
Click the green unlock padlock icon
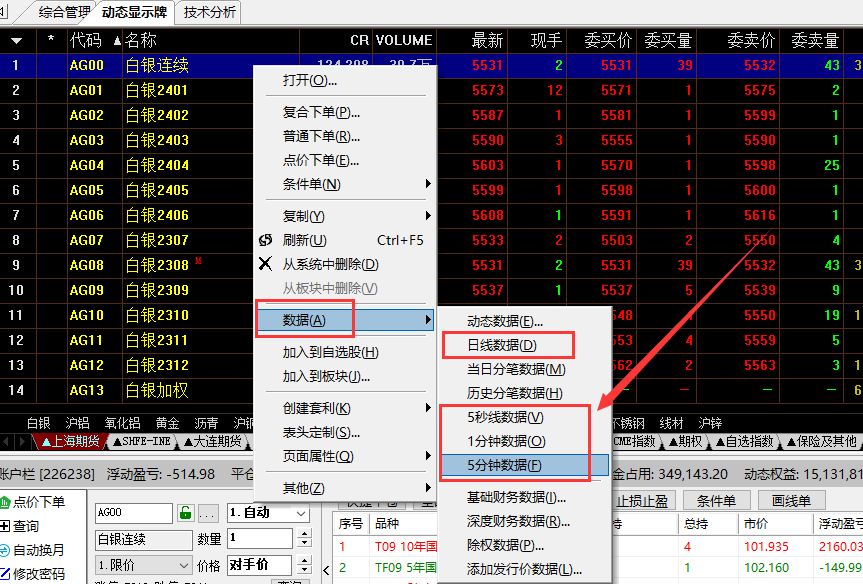coord(185,513)
